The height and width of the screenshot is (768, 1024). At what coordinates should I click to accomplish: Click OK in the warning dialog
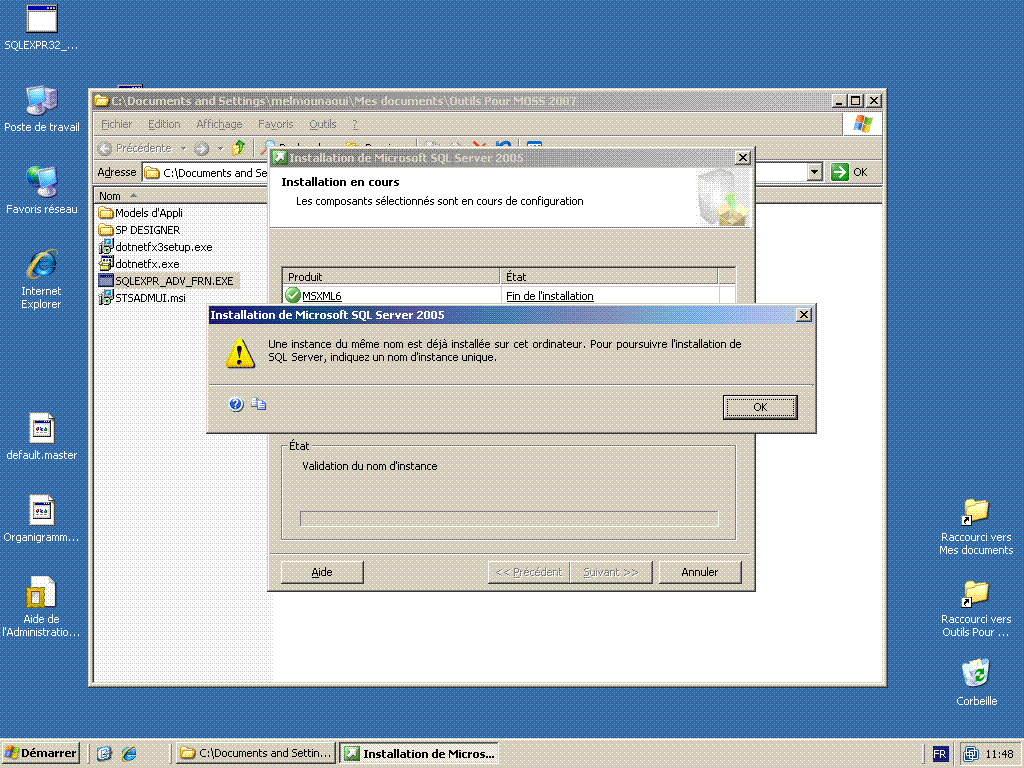pos(760,407)
